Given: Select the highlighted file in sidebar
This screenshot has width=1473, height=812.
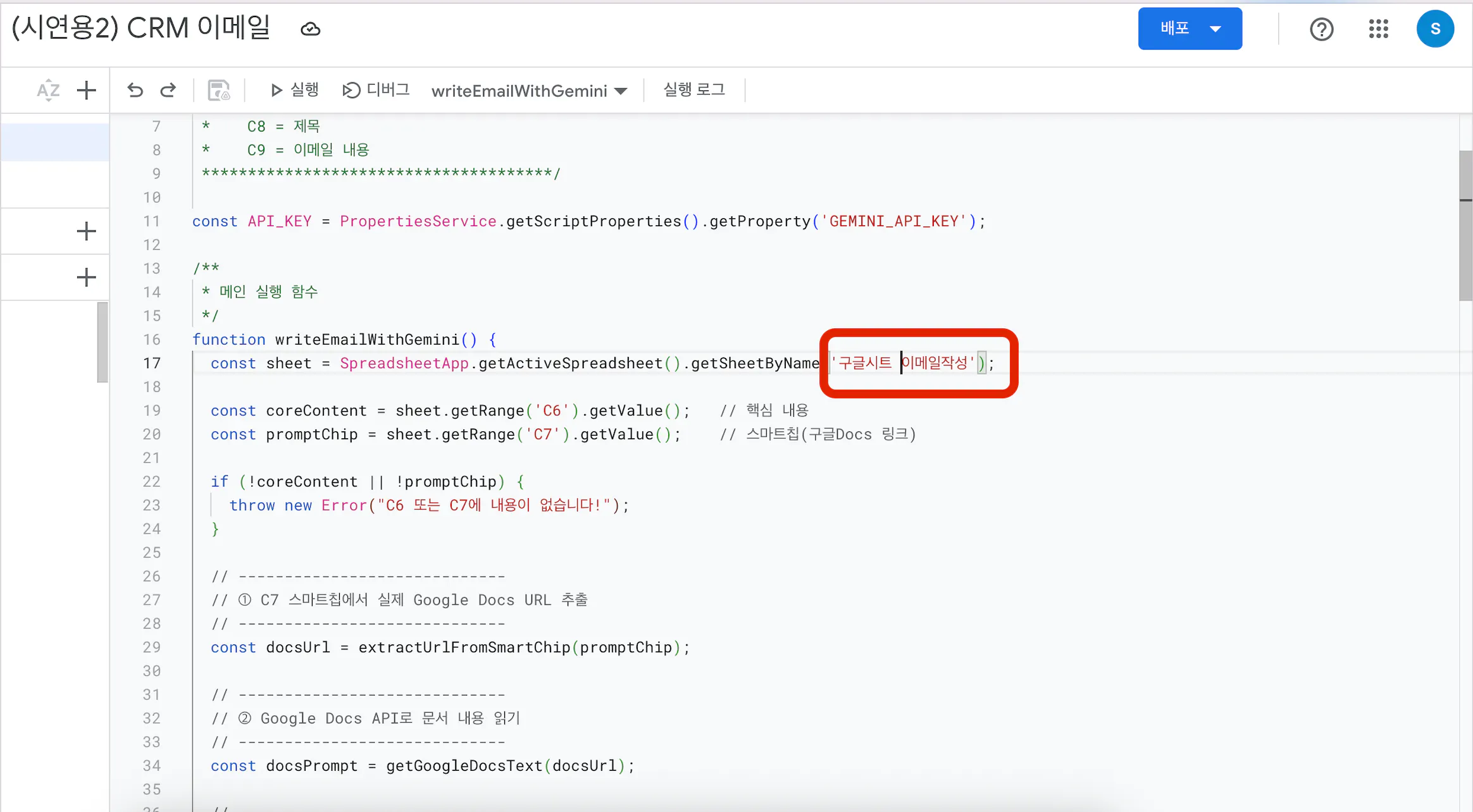Looking at the screenshot, I should [55, 142].
